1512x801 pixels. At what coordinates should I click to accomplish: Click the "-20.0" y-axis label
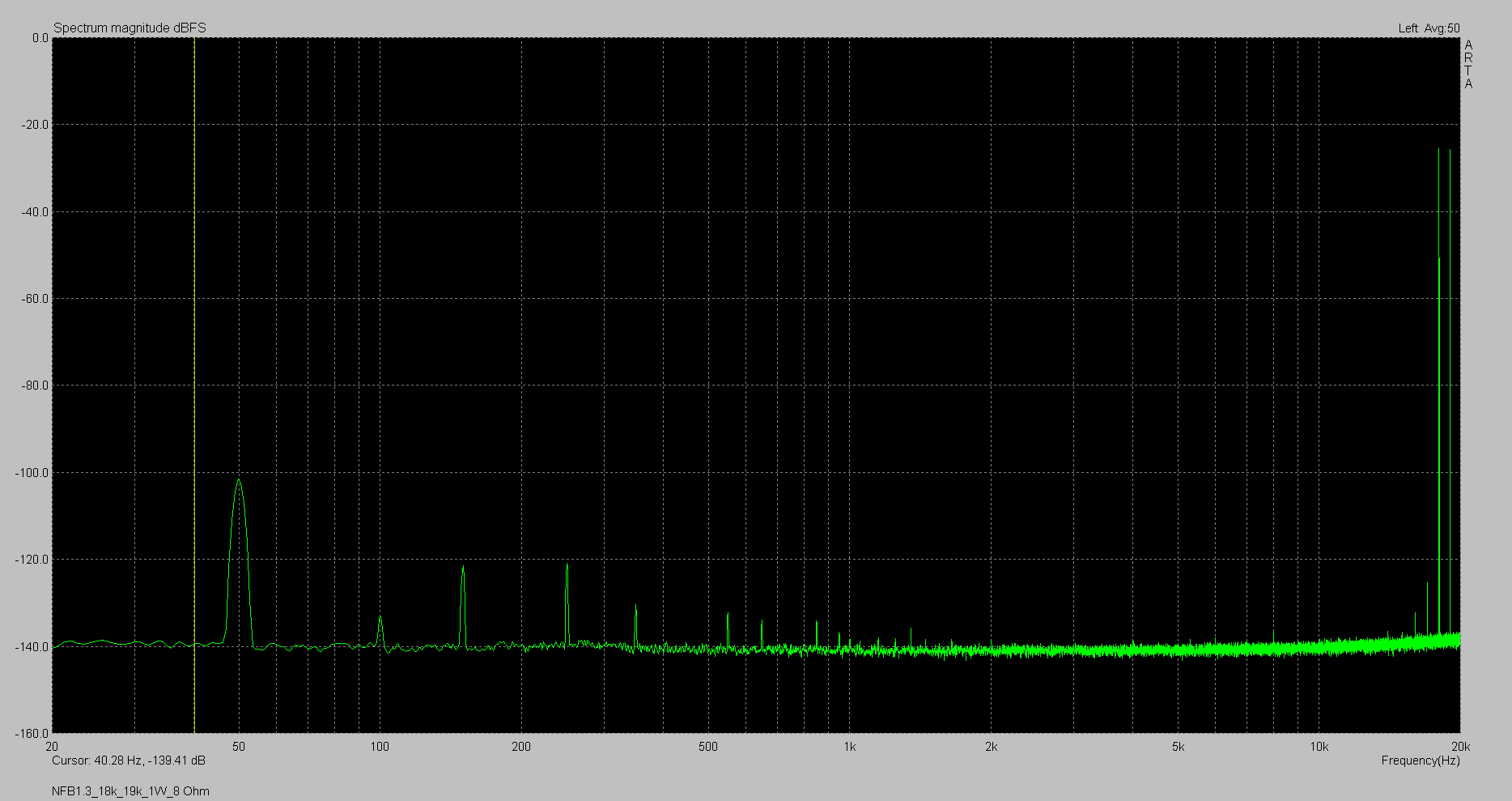pyautogui.click(x=34, y=125)
